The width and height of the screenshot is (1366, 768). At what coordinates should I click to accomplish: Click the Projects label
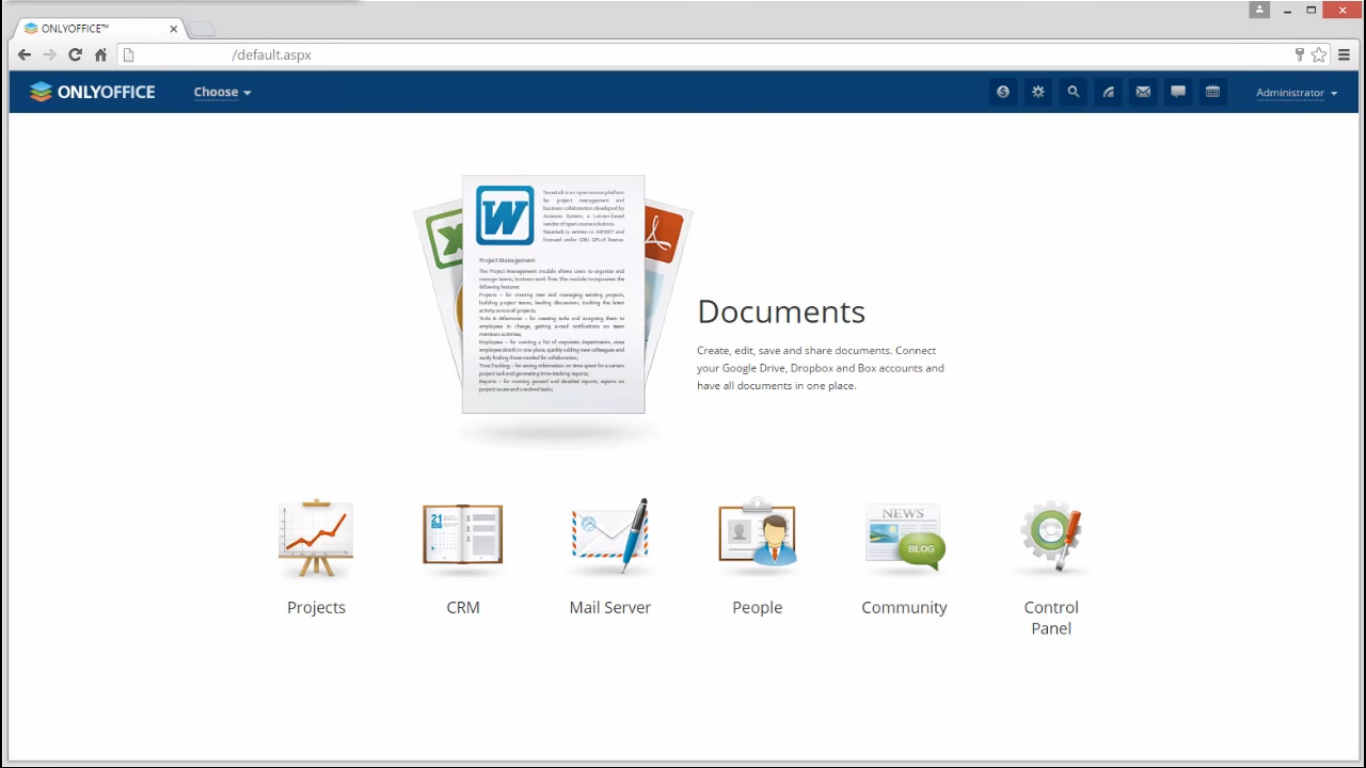tap(316, 607)
